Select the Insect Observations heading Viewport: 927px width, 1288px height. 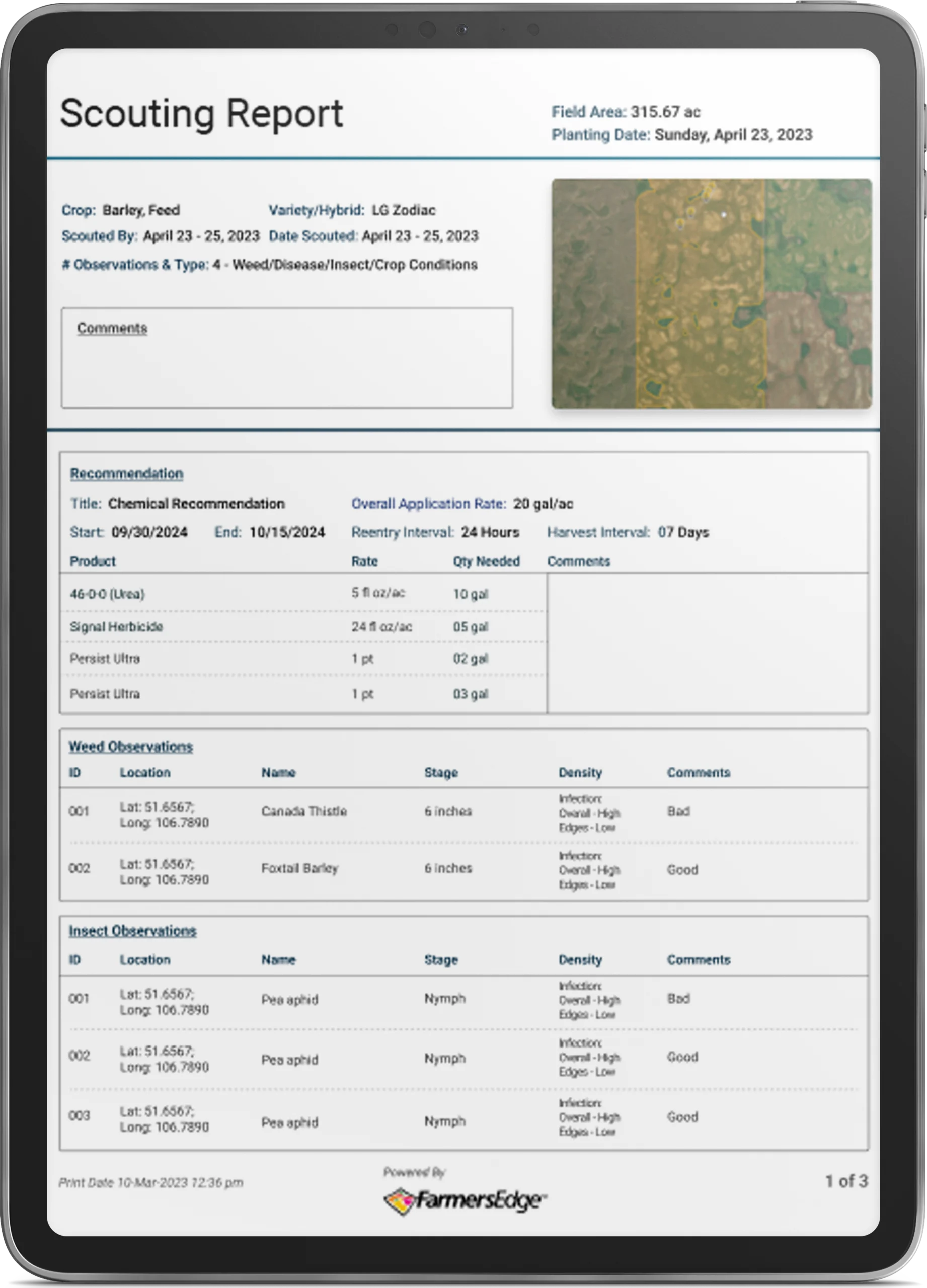pyautogui.click(x=132, y=931)
